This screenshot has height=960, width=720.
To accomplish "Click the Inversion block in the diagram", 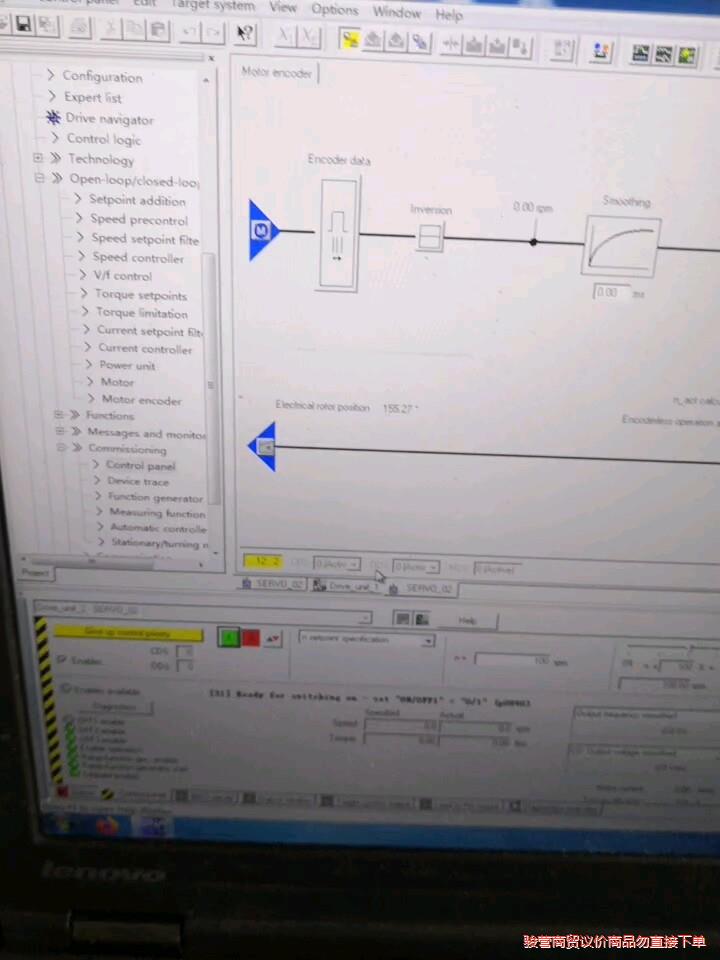I will tap(430, 237).
